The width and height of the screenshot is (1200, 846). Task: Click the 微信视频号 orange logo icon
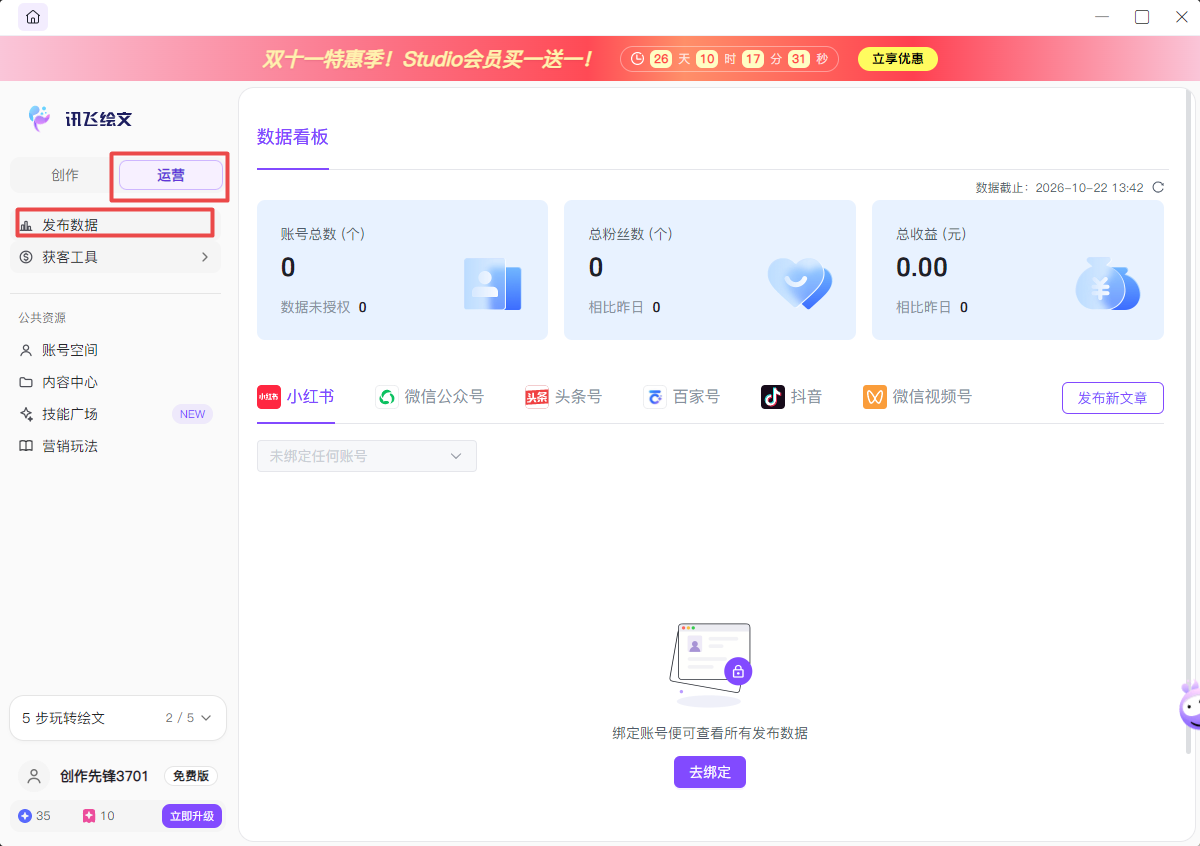coord(875,397)
